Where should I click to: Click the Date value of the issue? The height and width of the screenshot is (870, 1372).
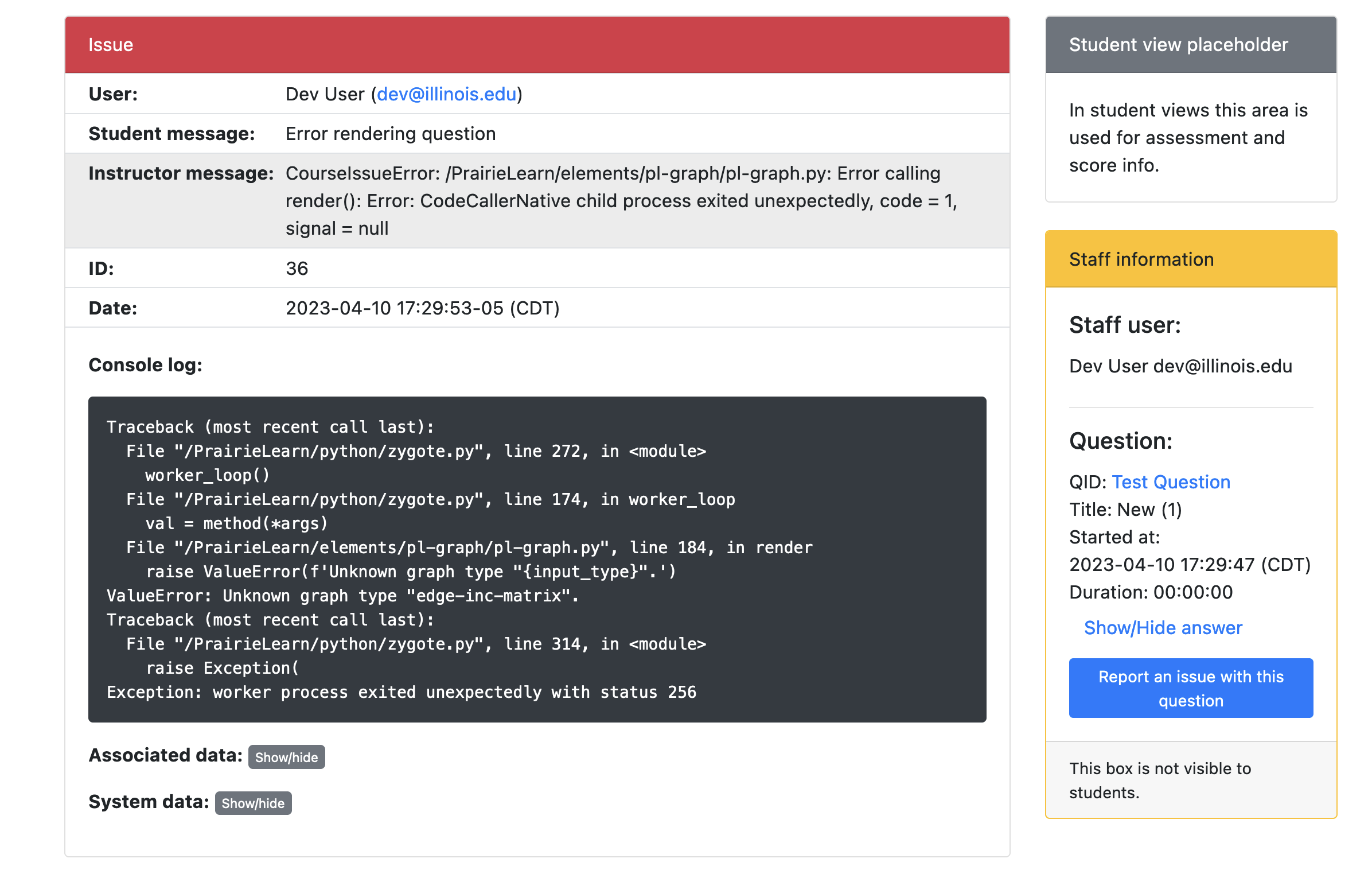click(423, 308)
